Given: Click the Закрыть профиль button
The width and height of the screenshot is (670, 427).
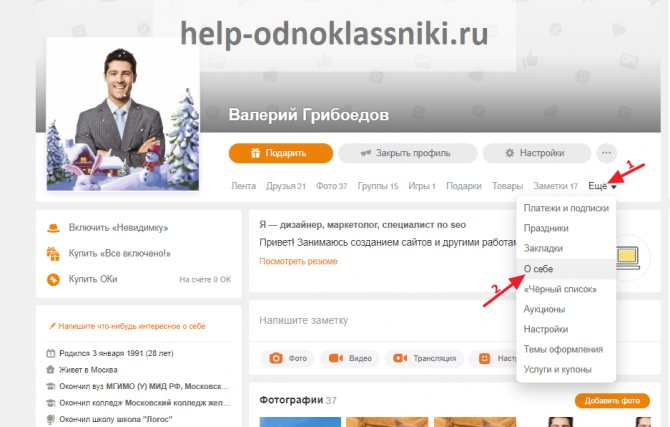Looking at the screenshot, I should pyautogui.click(x=408, y=153).
